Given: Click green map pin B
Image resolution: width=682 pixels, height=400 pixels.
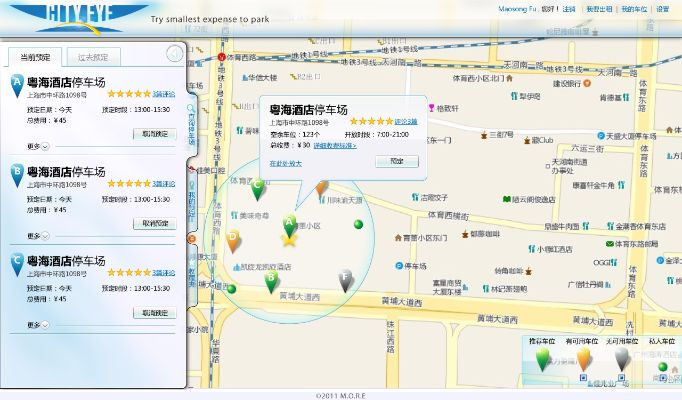Looking at the screenshot, I should coord(271,282).
